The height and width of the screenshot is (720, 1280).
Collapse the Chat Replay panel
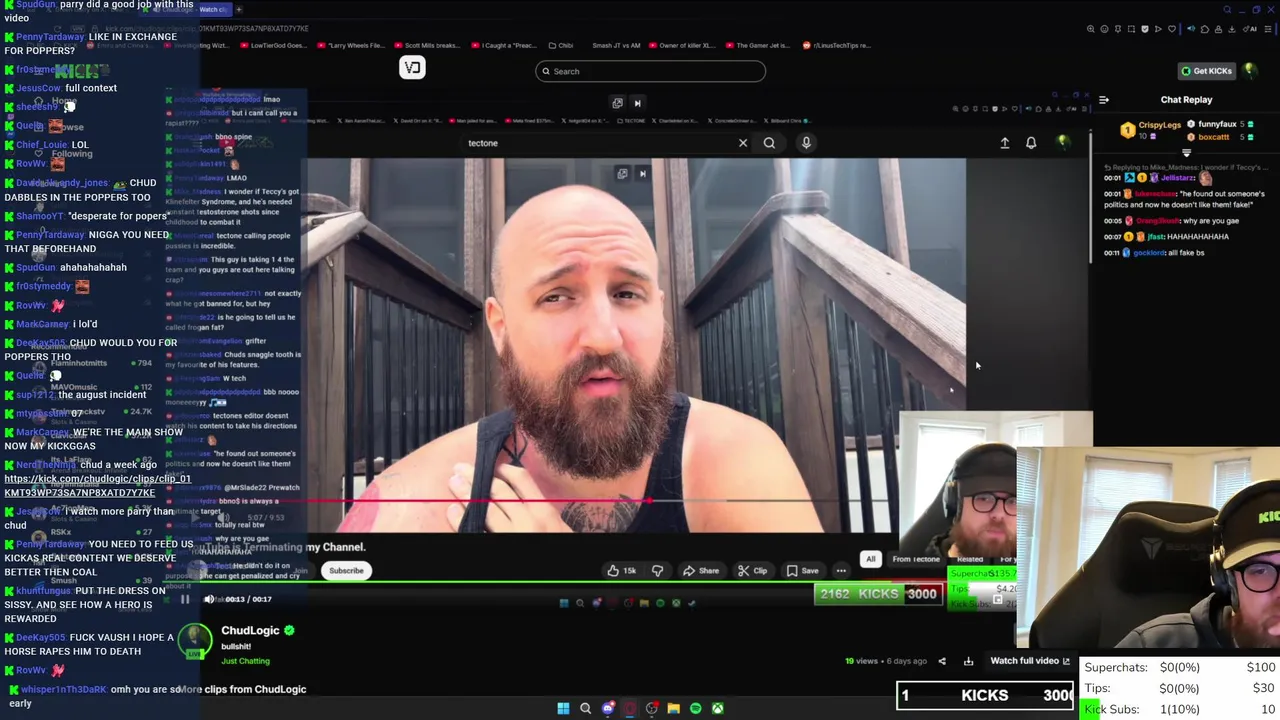[1104, 100]
